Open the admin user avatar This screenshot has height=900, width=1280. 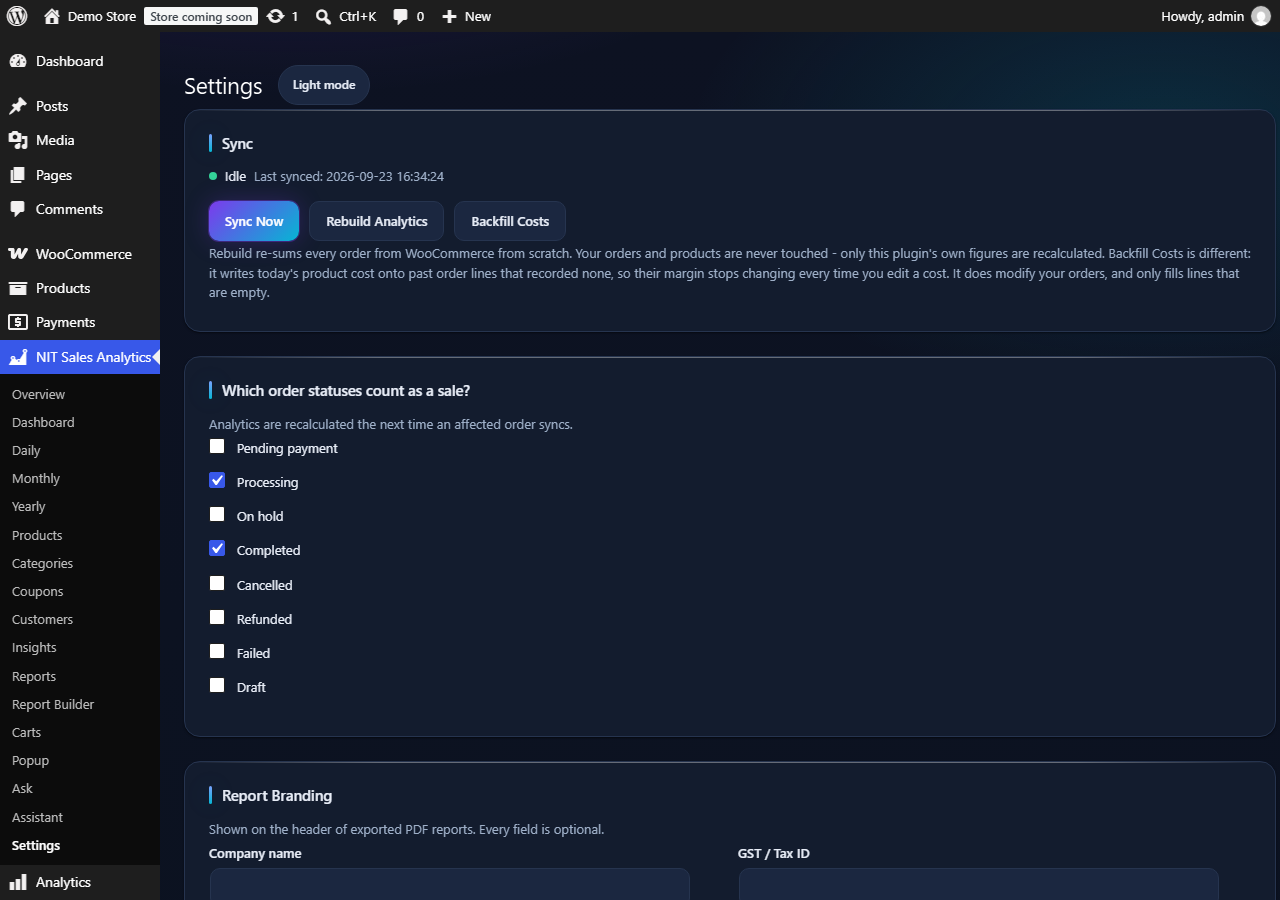[1260, 16]
